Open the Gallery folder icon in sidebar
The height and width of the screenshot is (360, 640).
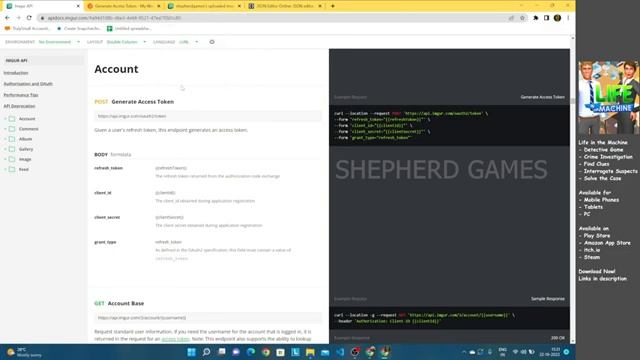12,149
